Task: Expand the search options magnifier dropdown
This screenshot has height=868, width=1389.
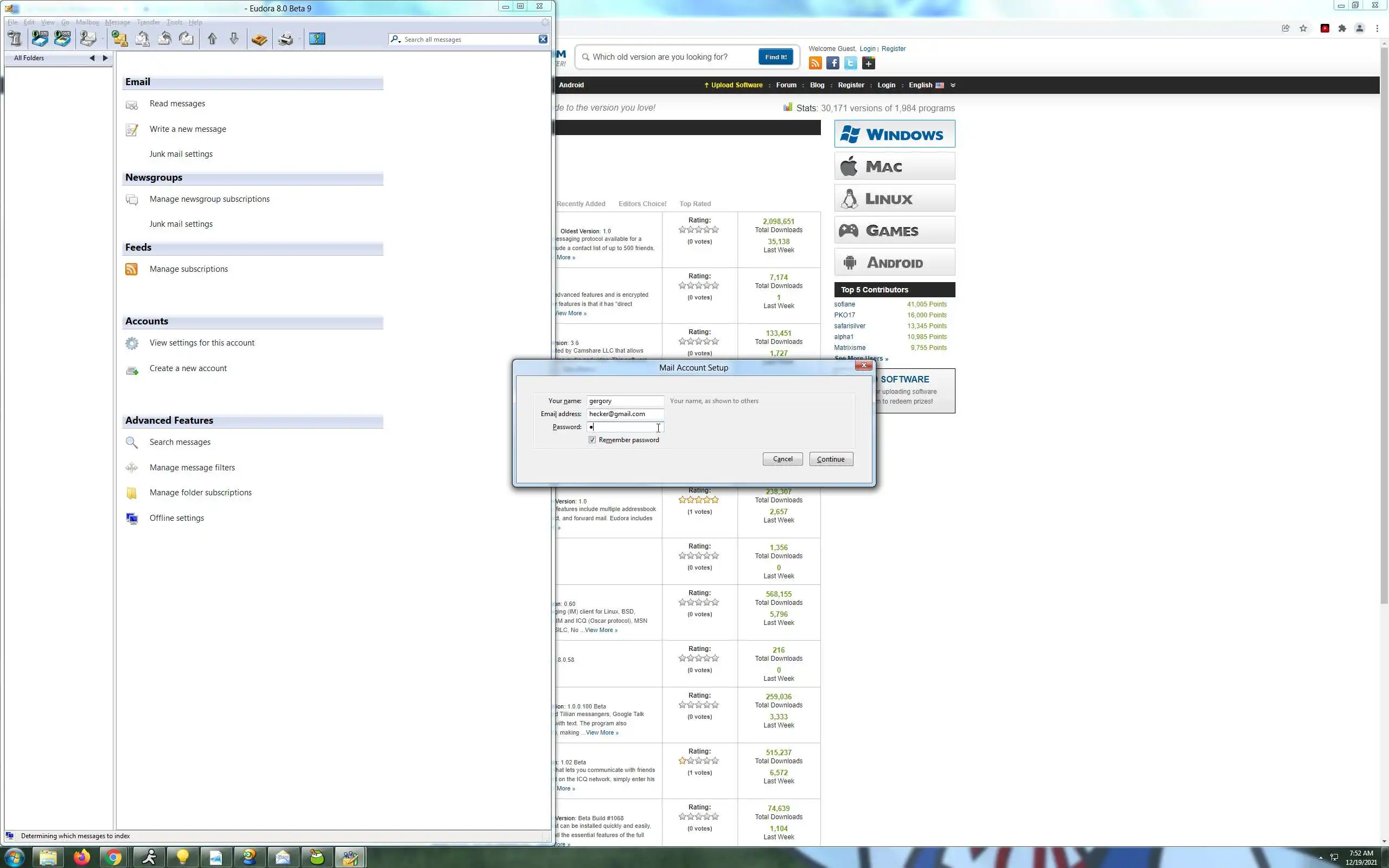Action: (396, 39)
